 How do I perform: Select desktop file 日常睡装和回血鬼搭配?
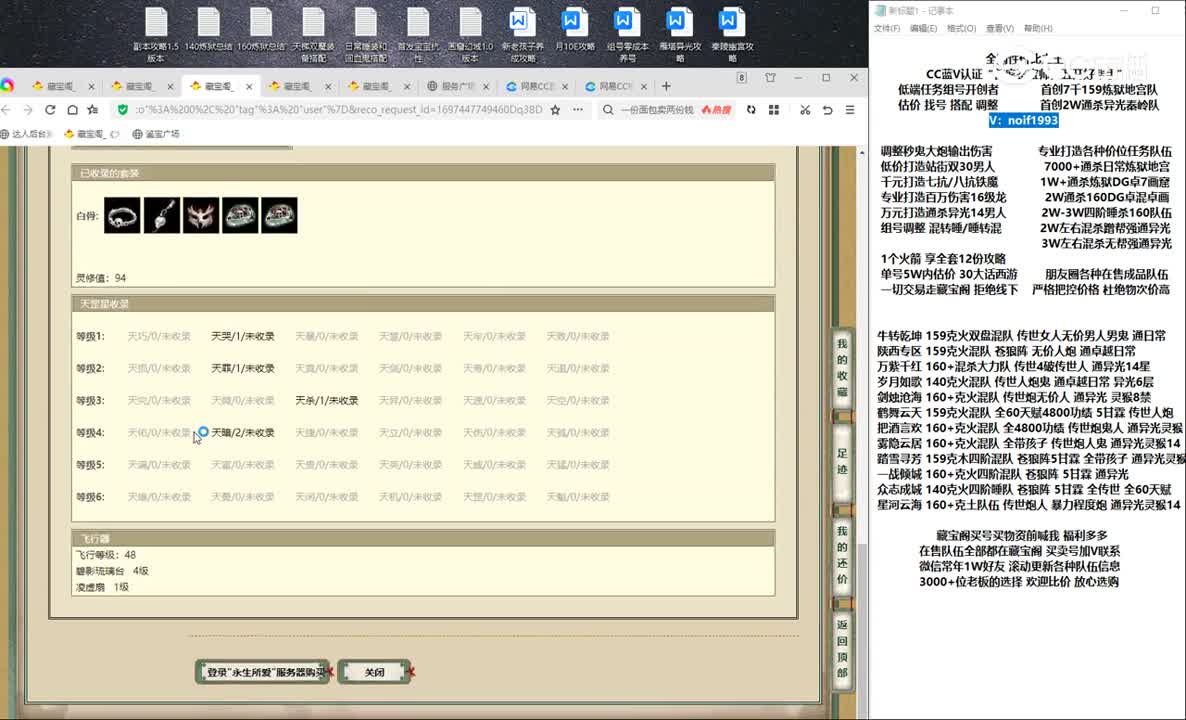tap(365, 35)
